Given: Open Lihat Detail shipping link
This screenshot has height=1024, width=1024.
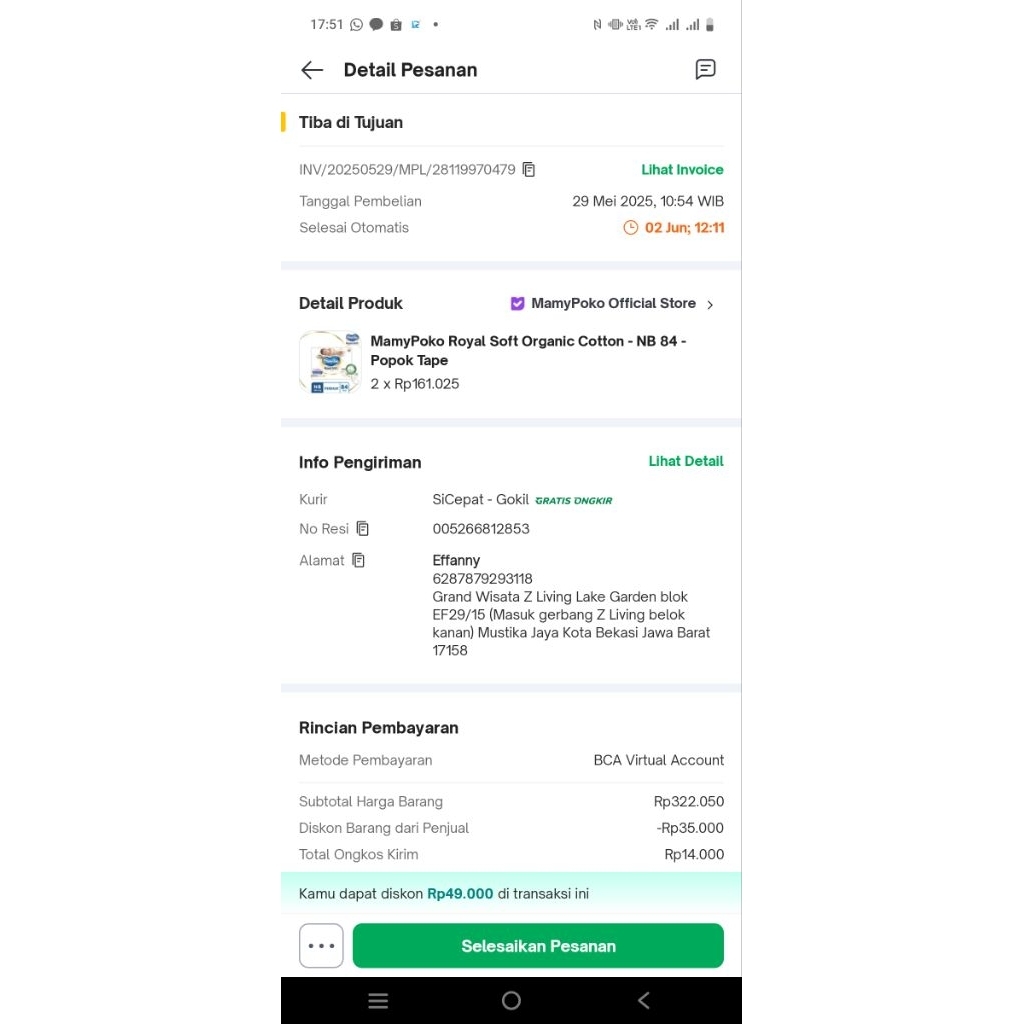Looking at the screenshot, I should pos(686,462).
